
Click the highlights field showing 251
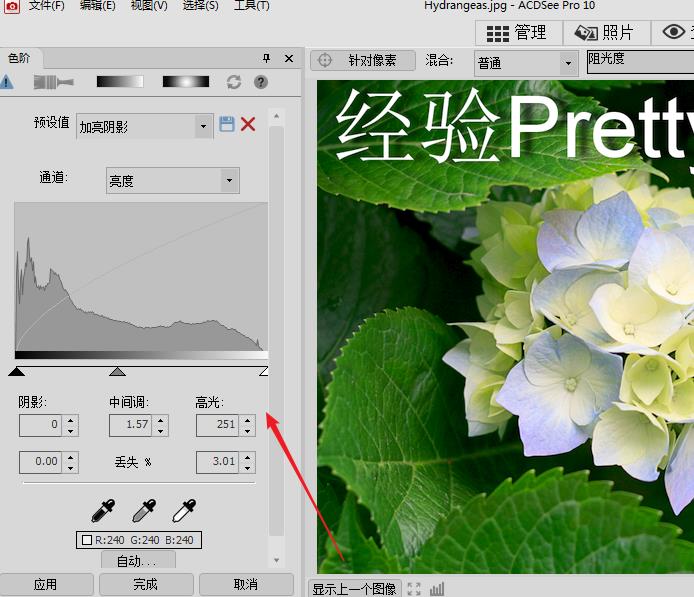coord(218,425)
